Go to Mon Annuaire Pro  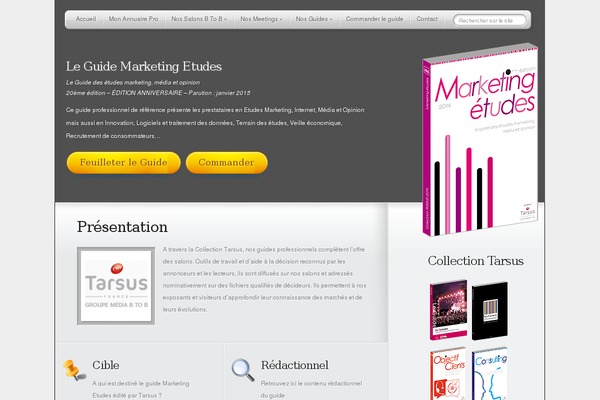[133, 19]
